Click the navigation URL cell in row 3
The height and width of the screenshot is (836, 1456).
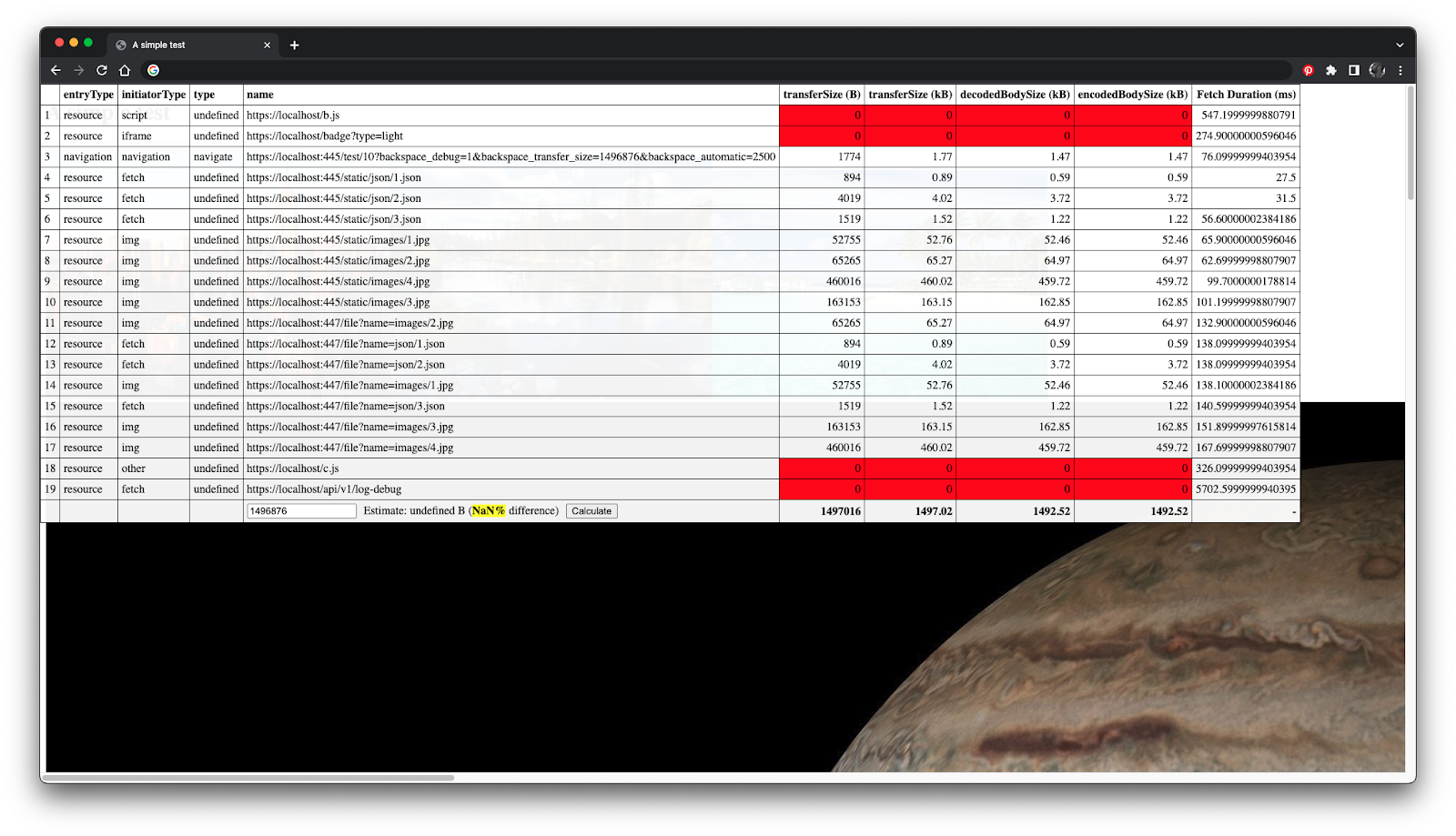(x=511, y=157)
